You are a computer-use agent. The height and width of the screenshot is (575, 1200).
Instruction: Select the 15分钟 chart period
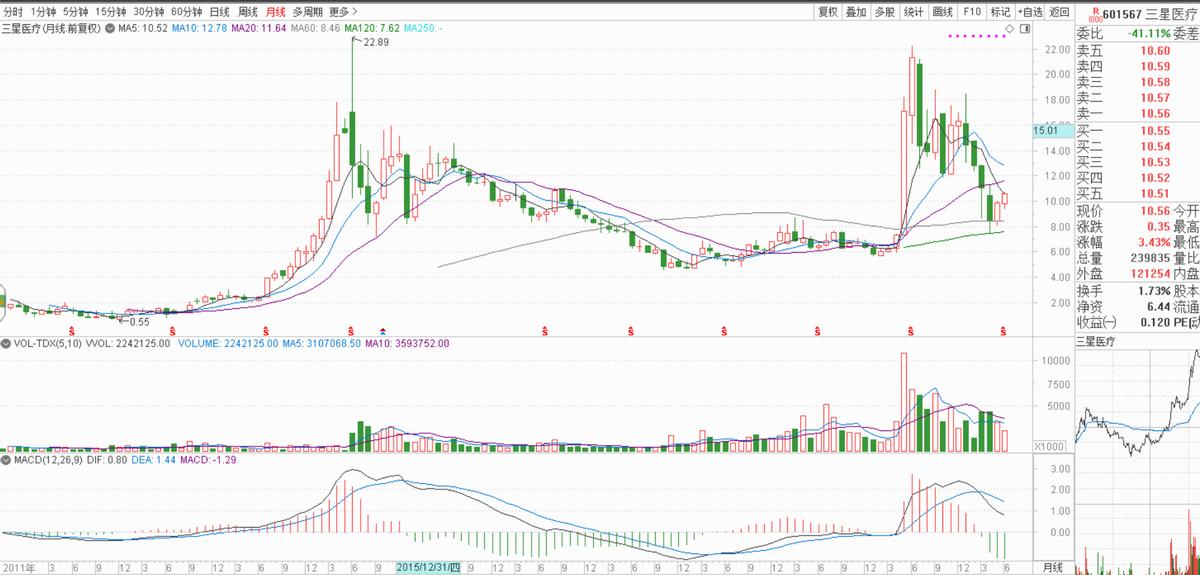[111, 12]
